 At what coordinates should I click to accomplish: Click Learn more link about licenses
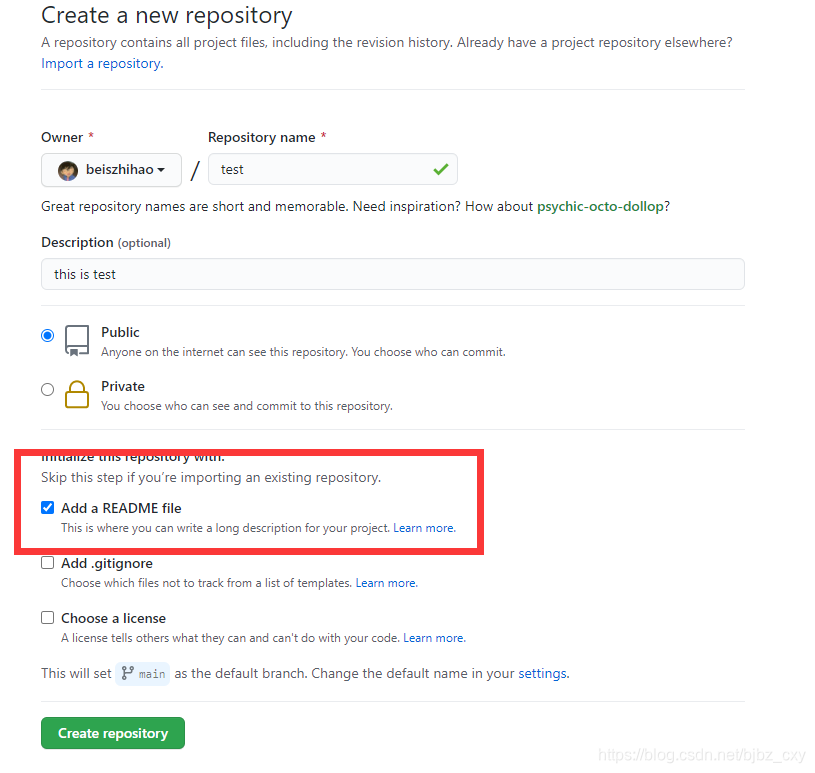coord(434,638)
